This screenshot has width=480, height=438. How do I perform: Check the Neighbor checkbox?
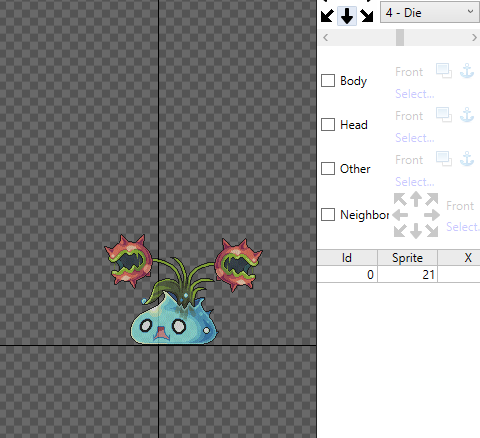(328, 215)
